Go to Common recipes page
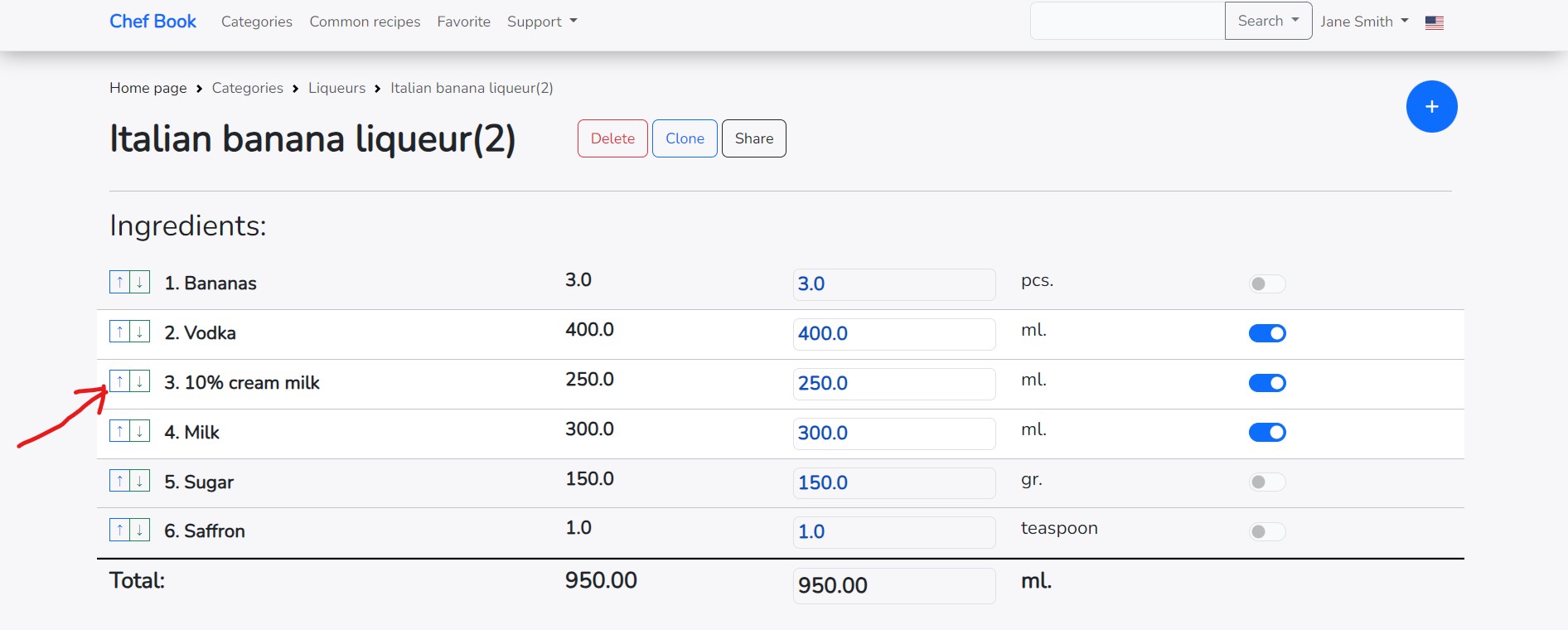The image size is (1568, 630). pyautogui.click(x=365, y=22)
